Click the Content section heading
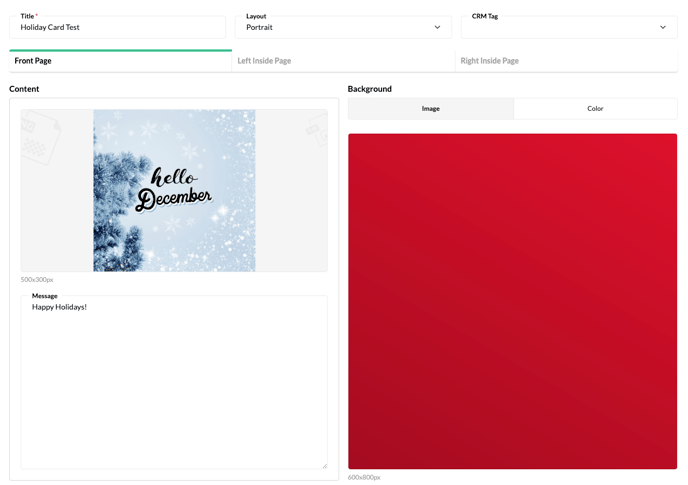 24,89
